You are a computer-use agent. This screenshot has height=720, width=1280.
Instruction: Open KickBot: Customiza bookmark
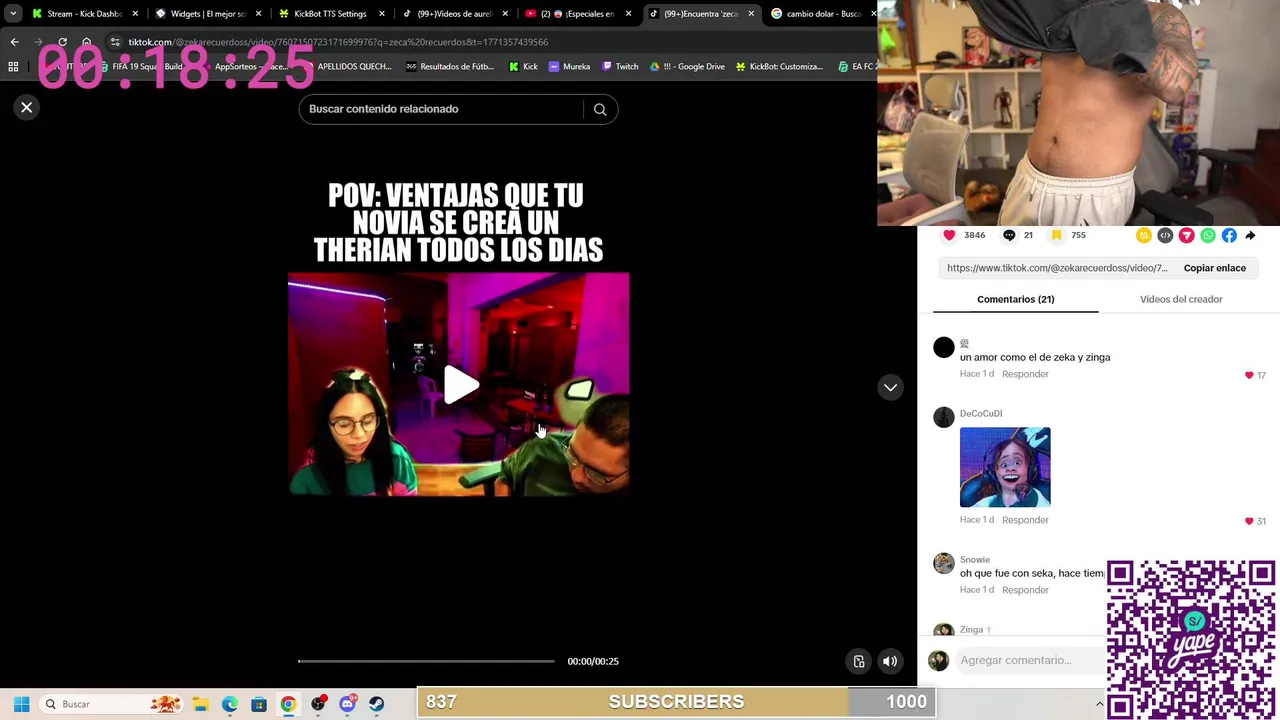(779, 66)
